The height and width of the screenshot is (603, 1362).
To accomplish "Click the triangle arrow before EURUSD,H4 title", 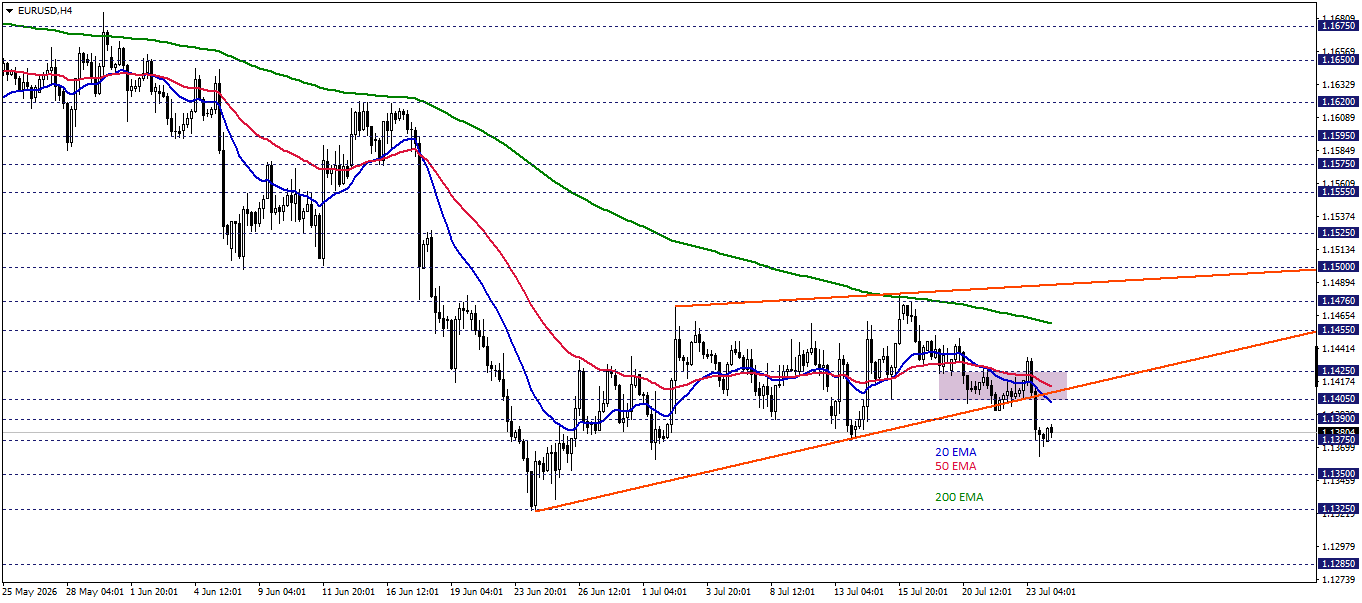I will pos(9,10).
